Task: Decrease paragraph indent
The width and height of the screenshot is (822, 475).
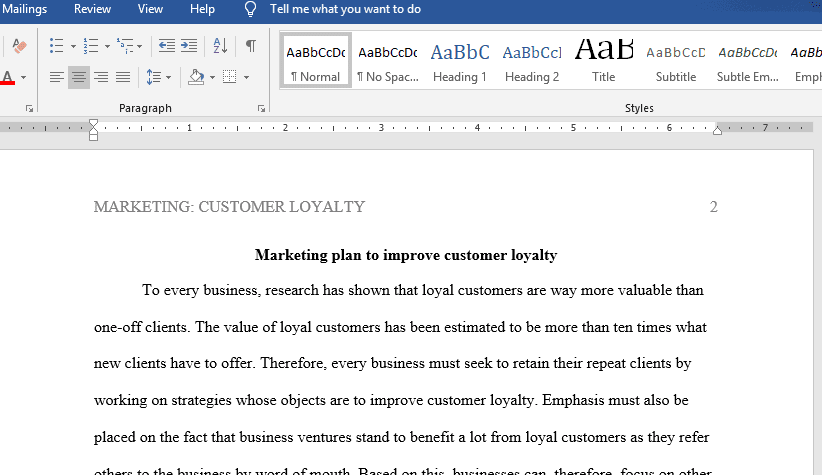Action: click(x=167, y=46)
